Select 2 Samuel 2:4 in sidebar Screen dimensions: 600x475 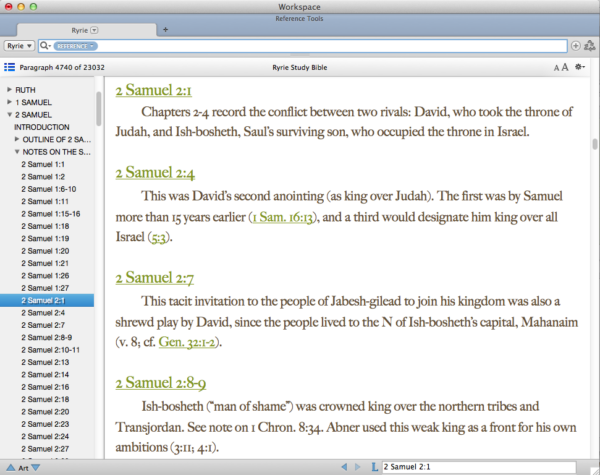point(43,312)
